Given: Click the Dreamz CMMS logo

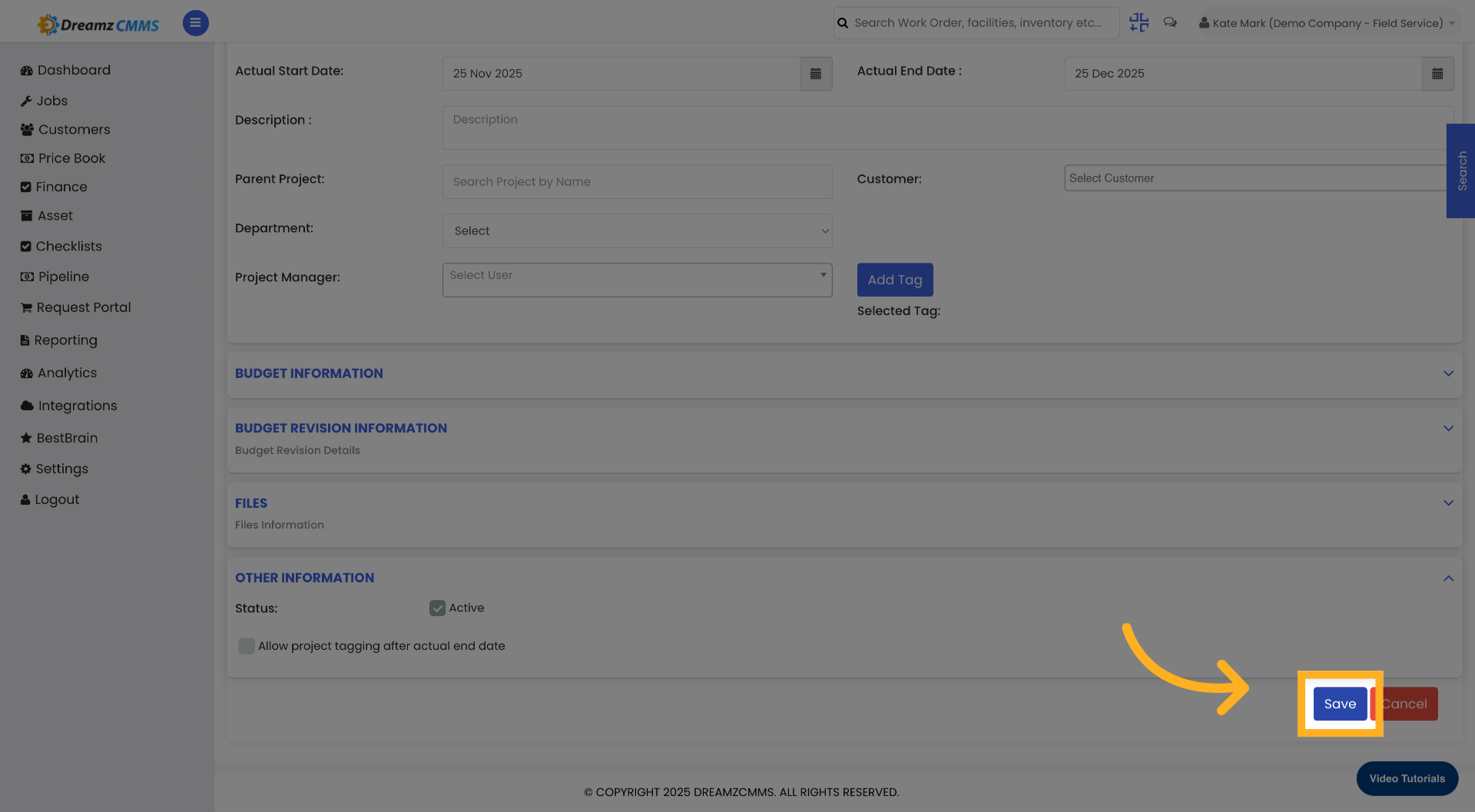Looking at the screenshot, I should [x=98, y=25].
